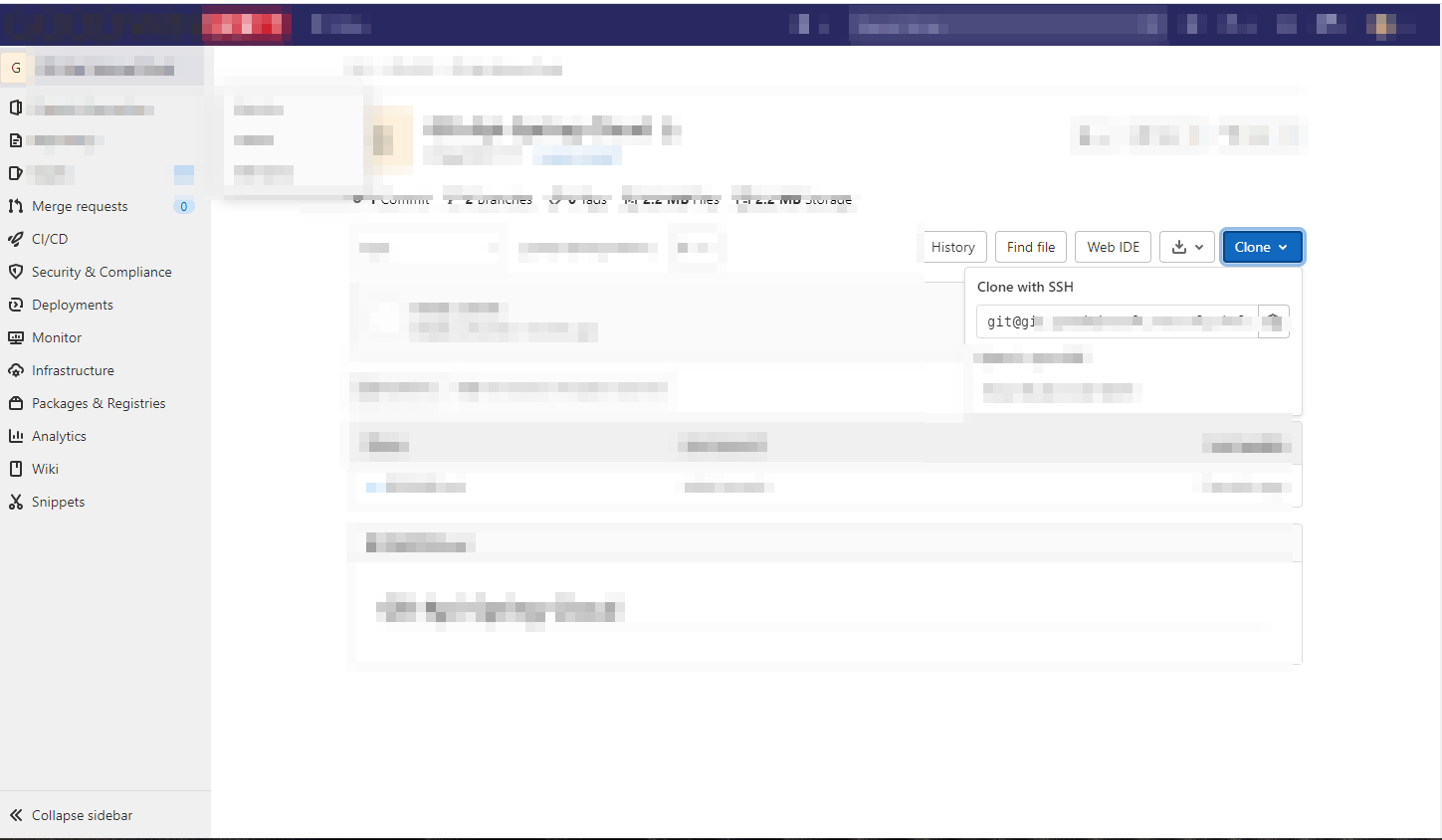Screen dimensions: 1442x840
Task: Expand the download options chevron
Action: tap(1198, 246)
